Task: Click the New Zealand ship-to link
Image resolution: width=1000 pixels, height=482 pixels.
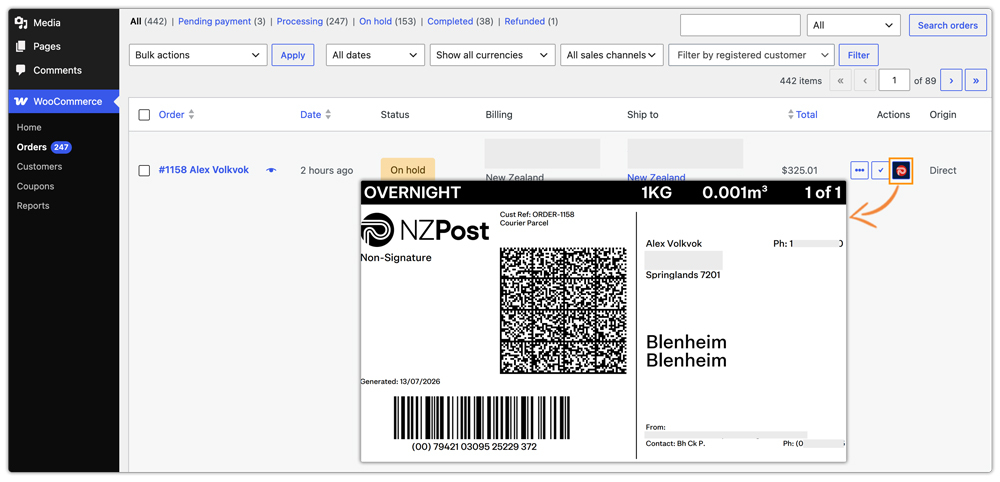Action: tap(656, 177)
